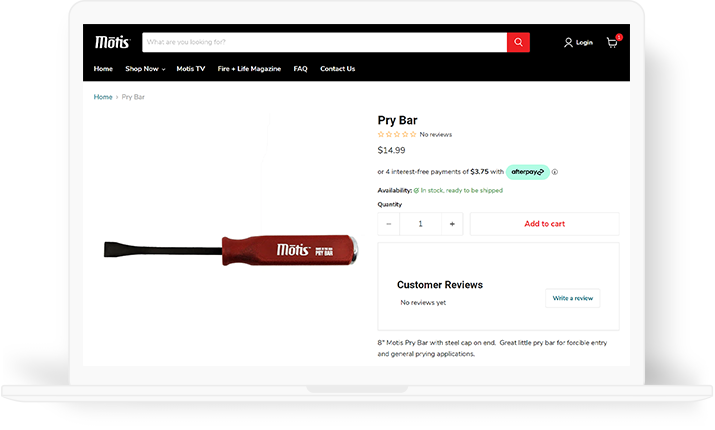Click the red search magnifier button

click(x=518, y=42)
